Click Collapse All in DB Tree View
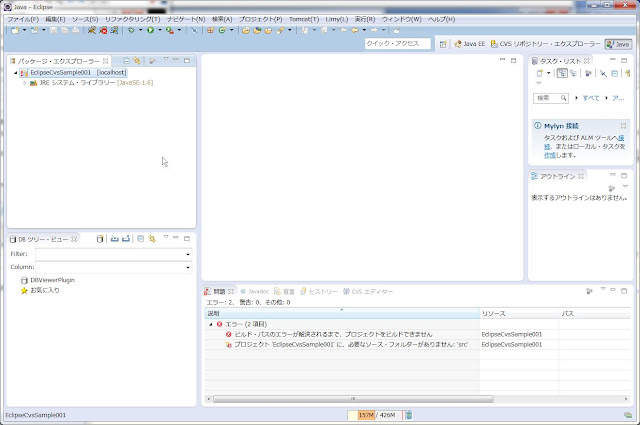The height and width of the screenshot is (425, 640). coord(140,239)
